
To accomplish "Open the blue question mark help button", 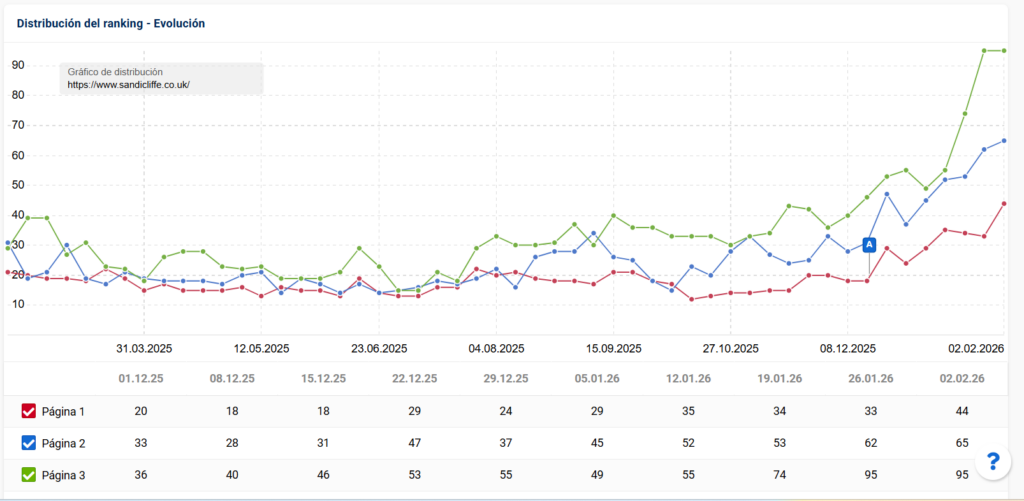I will point(992,461).
